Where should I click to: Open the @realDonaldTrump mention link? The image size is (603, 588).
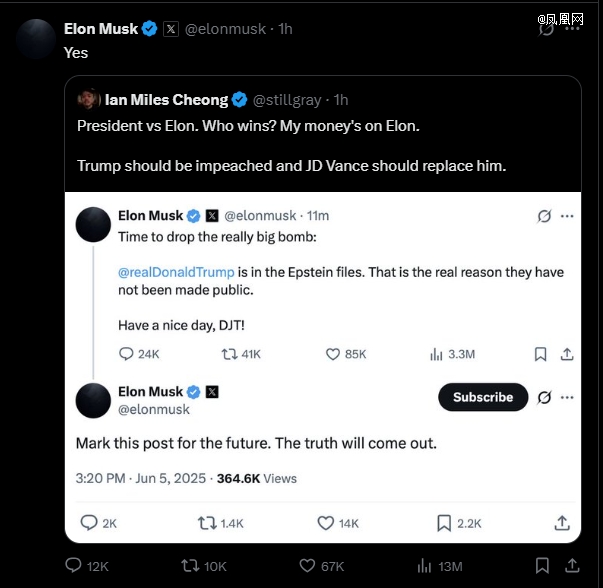pos(176,272)
